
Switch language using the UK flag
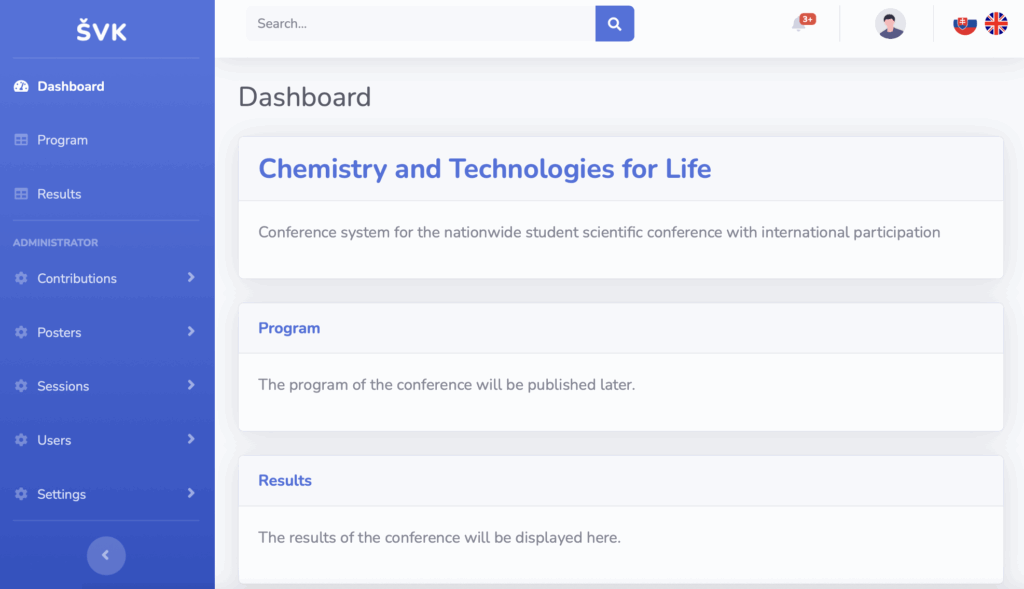pyautogui.click(x=996, y=24)
